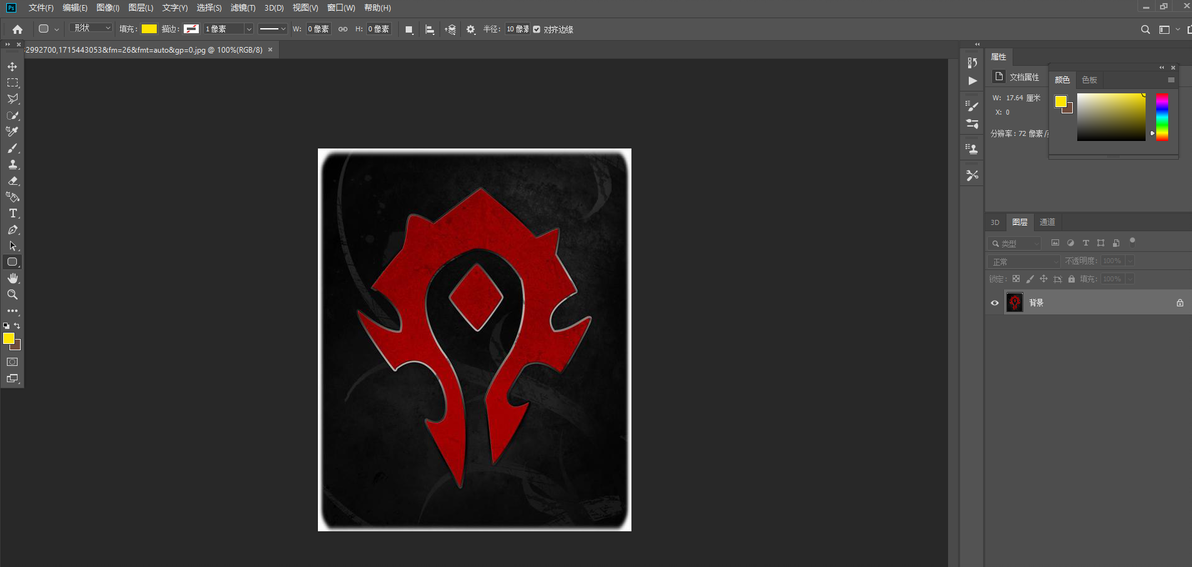Open the crossed-tools panel icon in dock
Viewport: 1192px width, 567px height.
pos(972,175)
